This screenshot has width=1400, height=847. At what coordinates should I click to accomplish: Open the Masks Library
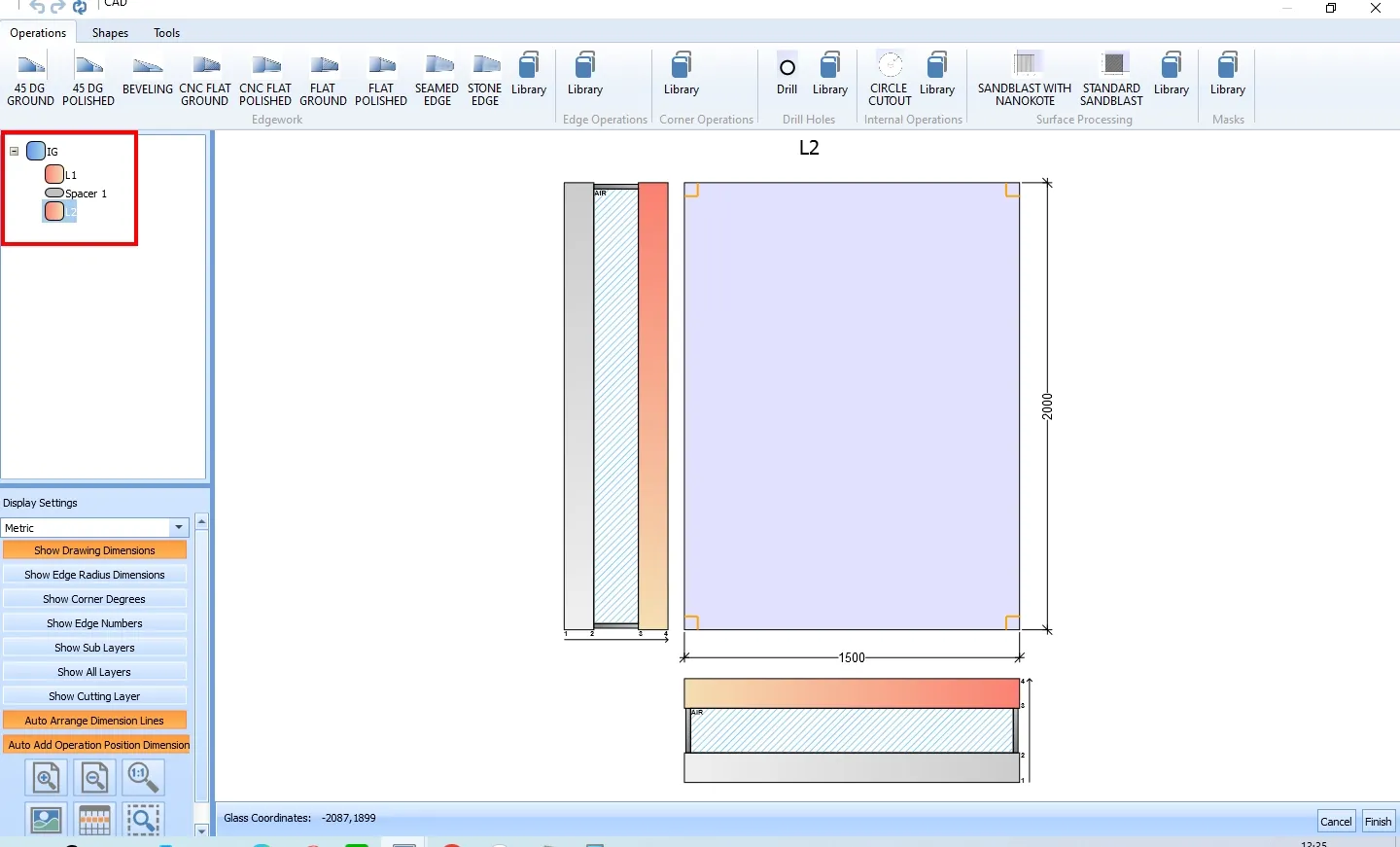click(1228, 74)
